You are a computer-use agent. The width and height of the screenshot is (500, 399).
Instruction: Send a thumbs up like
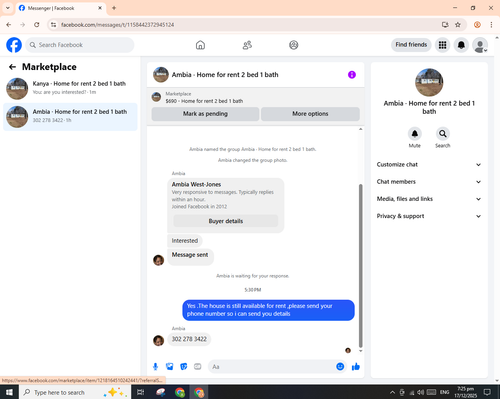pos(356,367)
